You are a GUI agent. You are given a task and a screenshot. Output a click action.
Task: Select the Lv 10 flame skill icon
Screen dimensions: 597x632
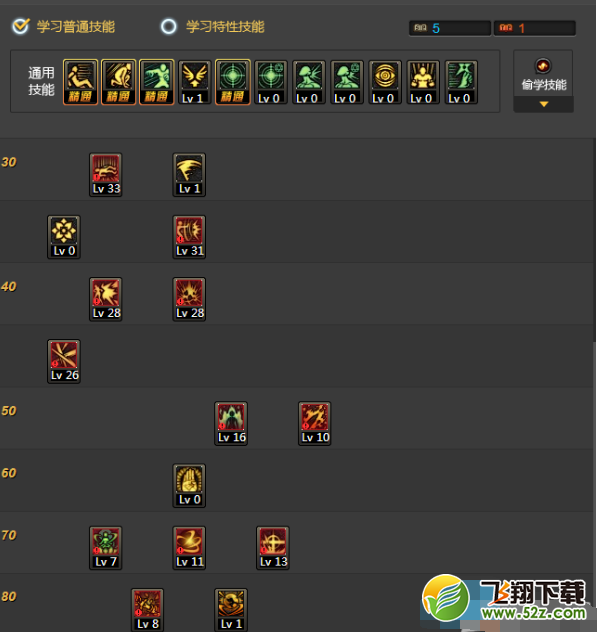click(x=314, y=423)
